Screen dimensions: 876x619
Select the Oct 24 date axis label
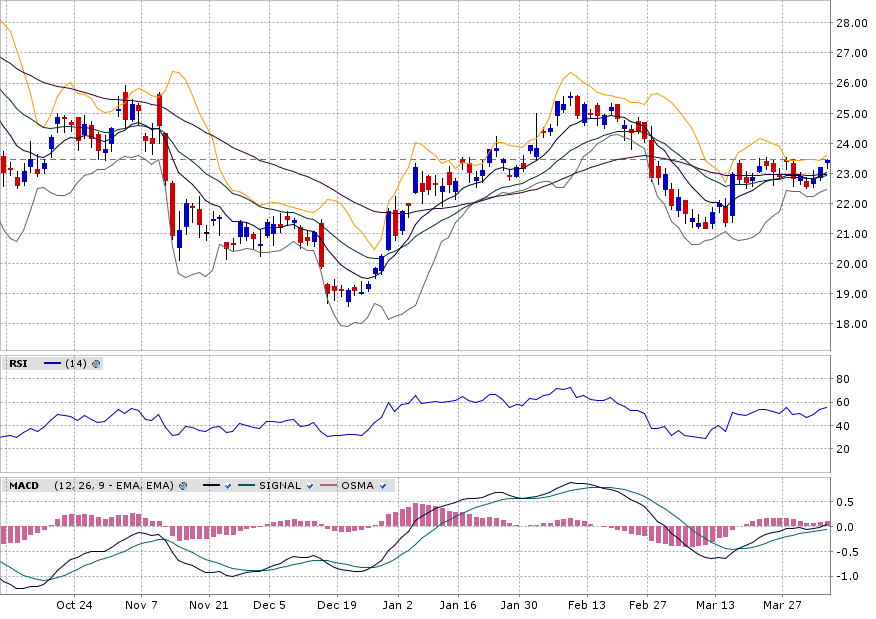click(x=74, y=605)
